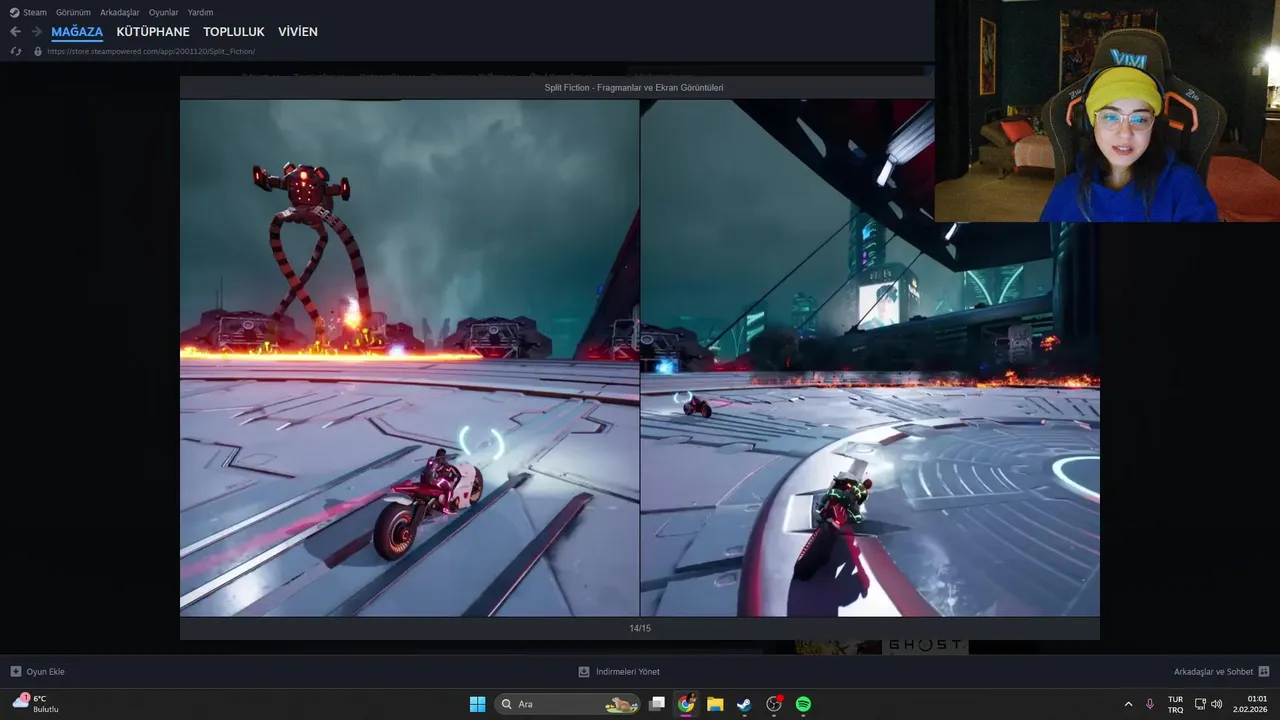Open the network status tray icon
This screenshot has width=1280, height=720.
1201,704
